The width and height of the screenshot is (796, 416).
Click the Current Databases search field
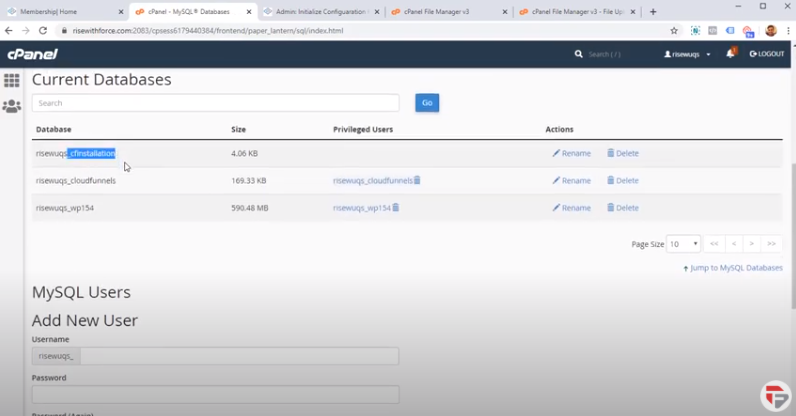(x=215, y=103)
